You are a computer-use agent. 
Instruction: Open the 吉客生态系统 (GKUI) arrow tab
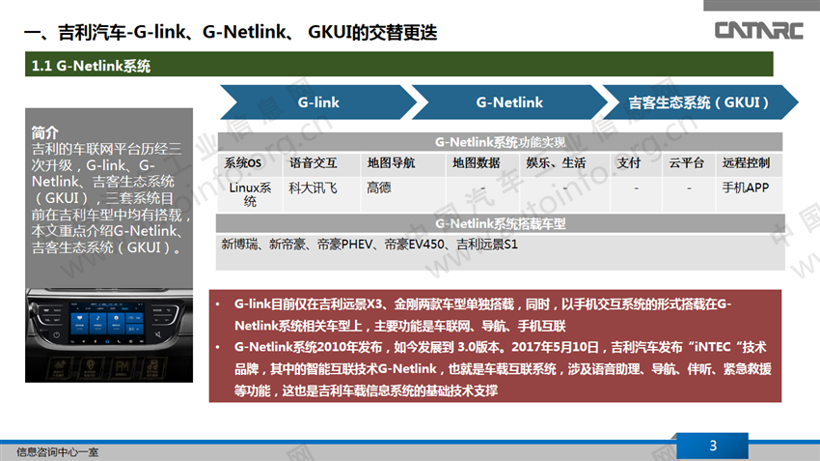click(x=700, y=102)
